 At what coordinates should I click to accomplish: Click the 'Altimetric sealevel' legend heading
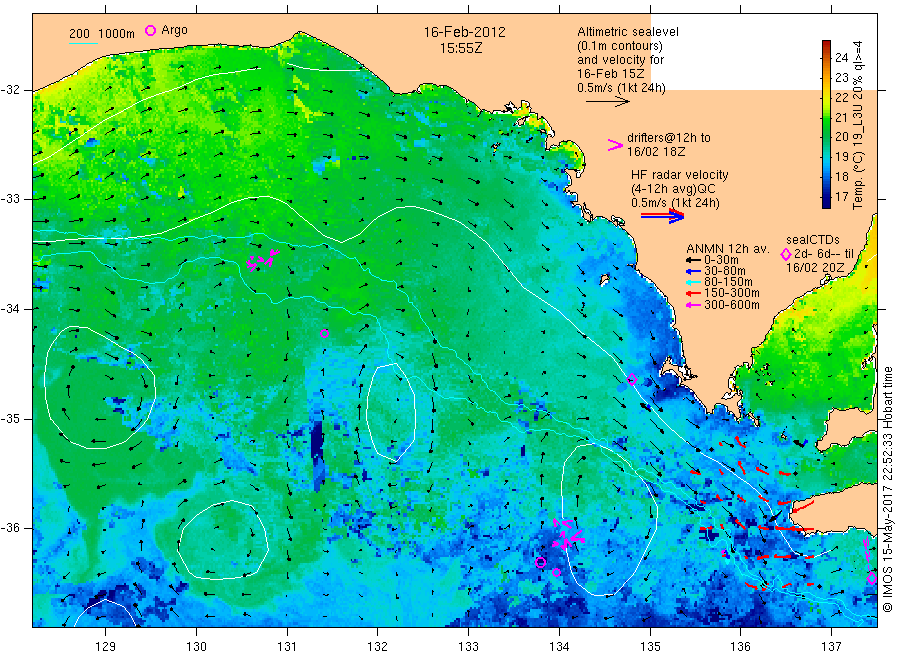tap(628, 32)
